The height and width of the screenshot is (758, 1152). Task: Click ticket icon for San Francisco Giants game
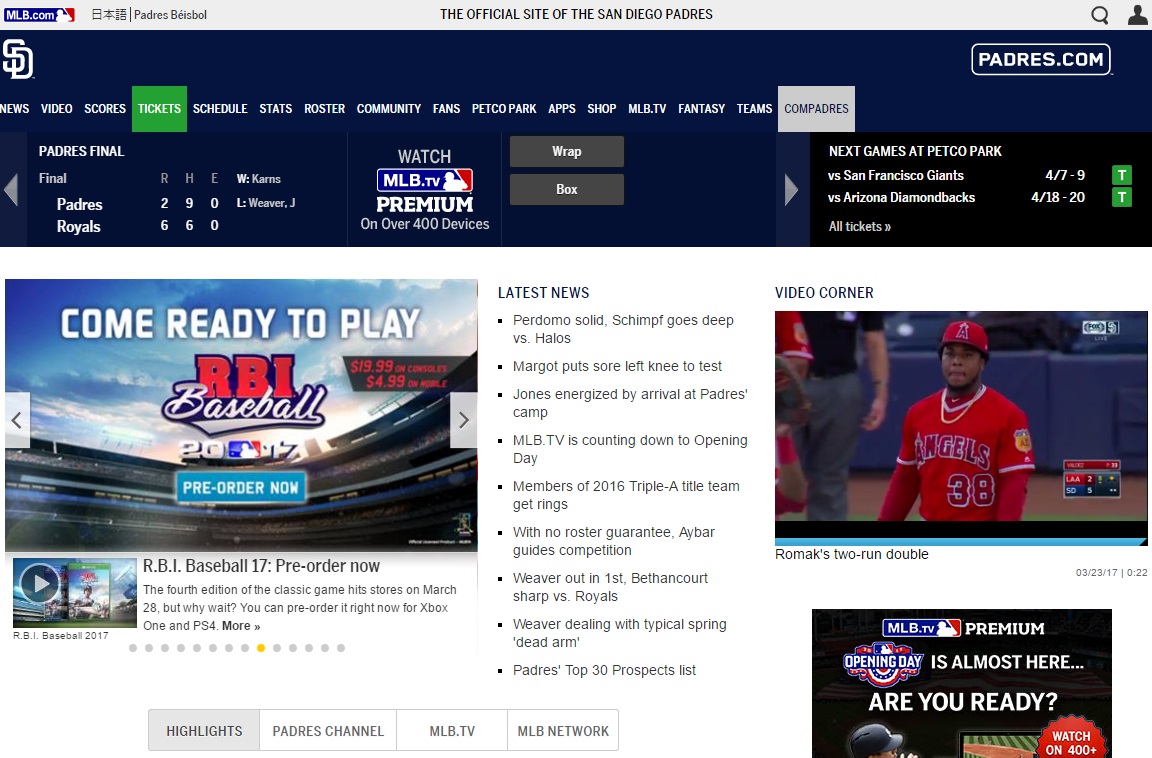tap(1121, 176)
